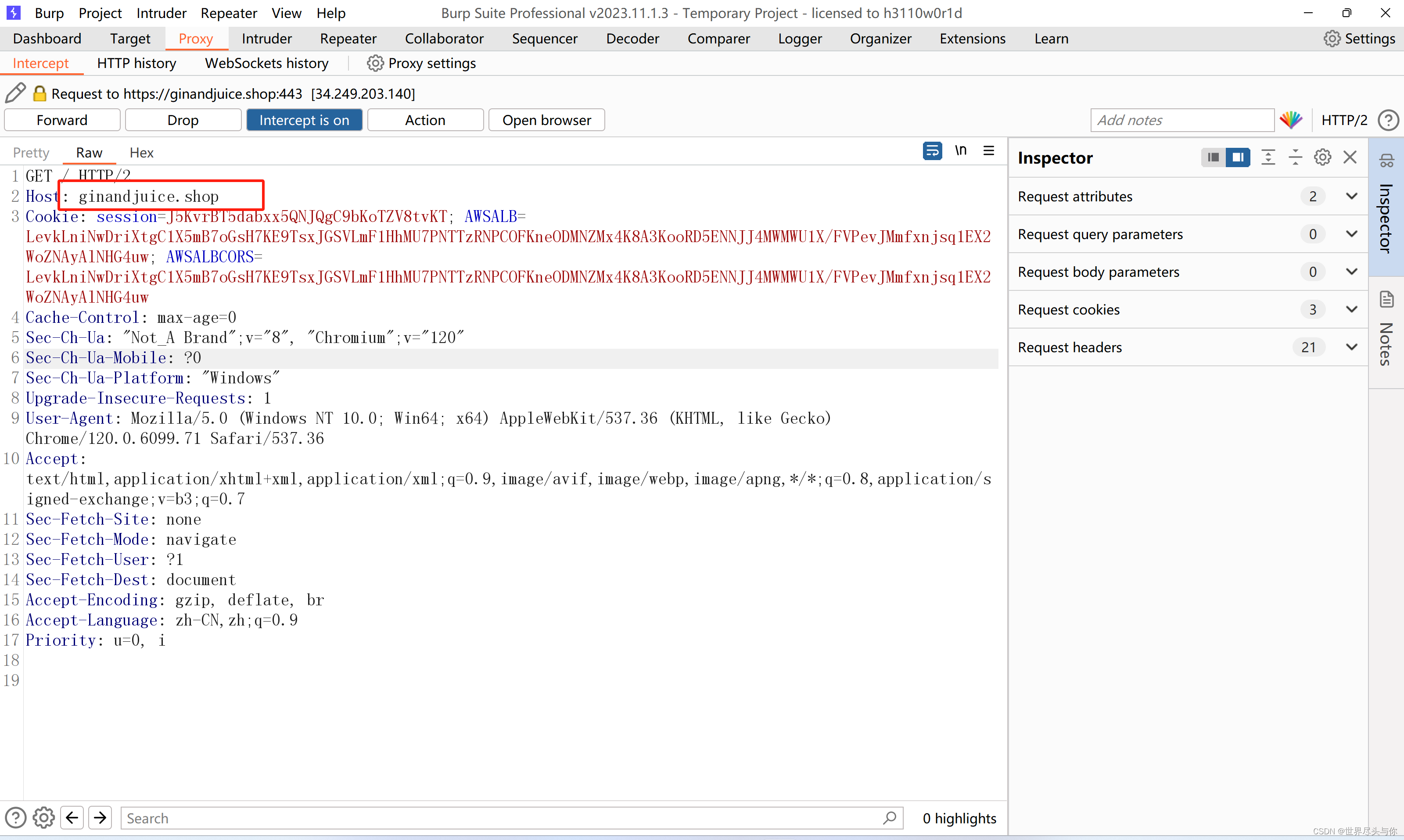Open the Logger tab

click(800, 39)
